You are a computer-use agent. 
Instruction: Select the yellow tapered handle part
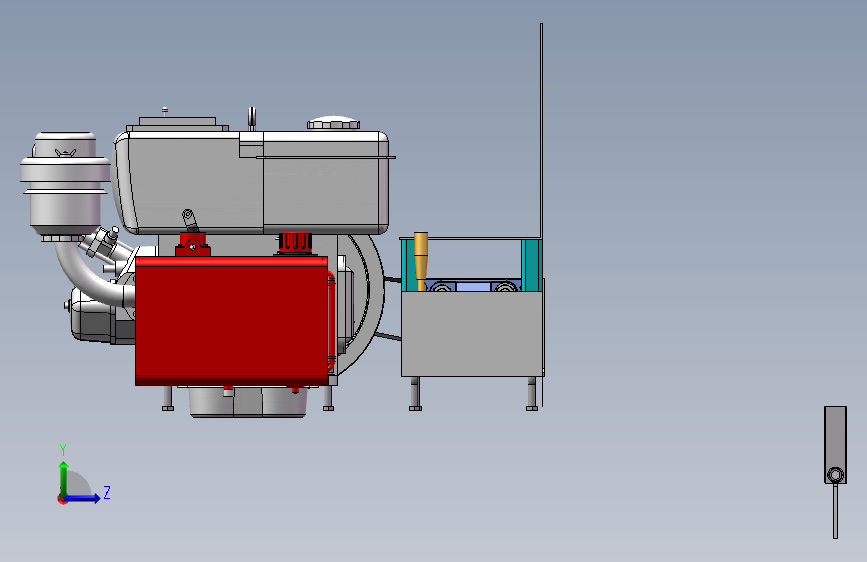point(421,260)
